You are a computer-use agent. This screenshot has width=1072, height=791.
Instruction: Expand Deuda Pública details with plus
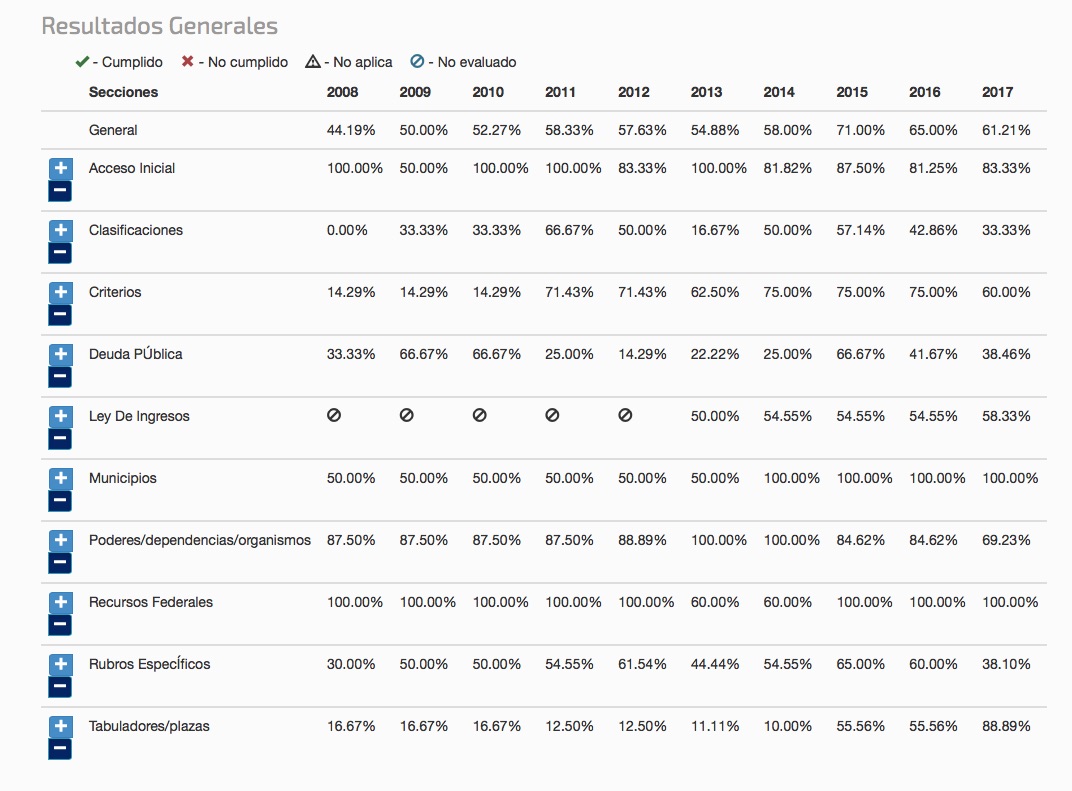(x=60, y=355)
